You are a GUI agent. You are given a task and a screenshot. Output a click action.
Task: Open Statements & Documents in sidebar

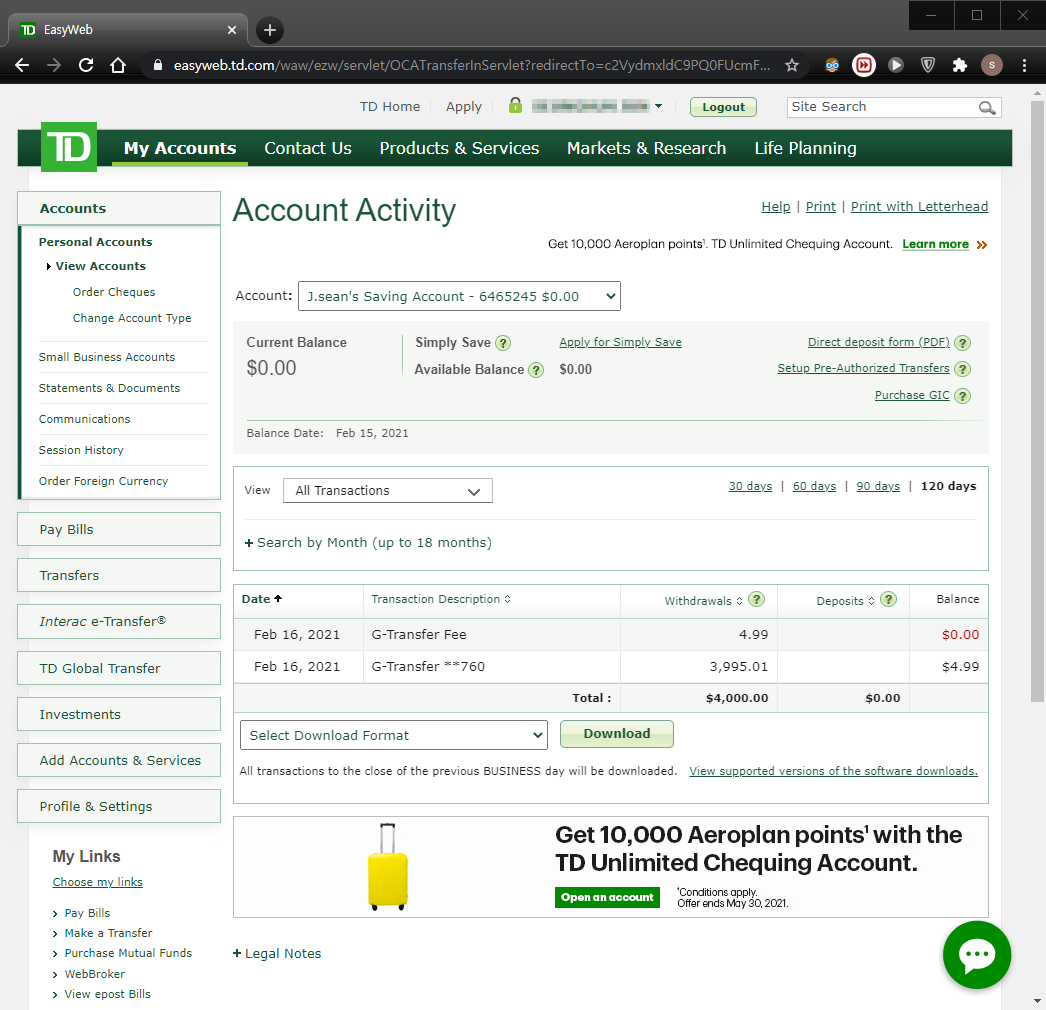tap(109, 388)
